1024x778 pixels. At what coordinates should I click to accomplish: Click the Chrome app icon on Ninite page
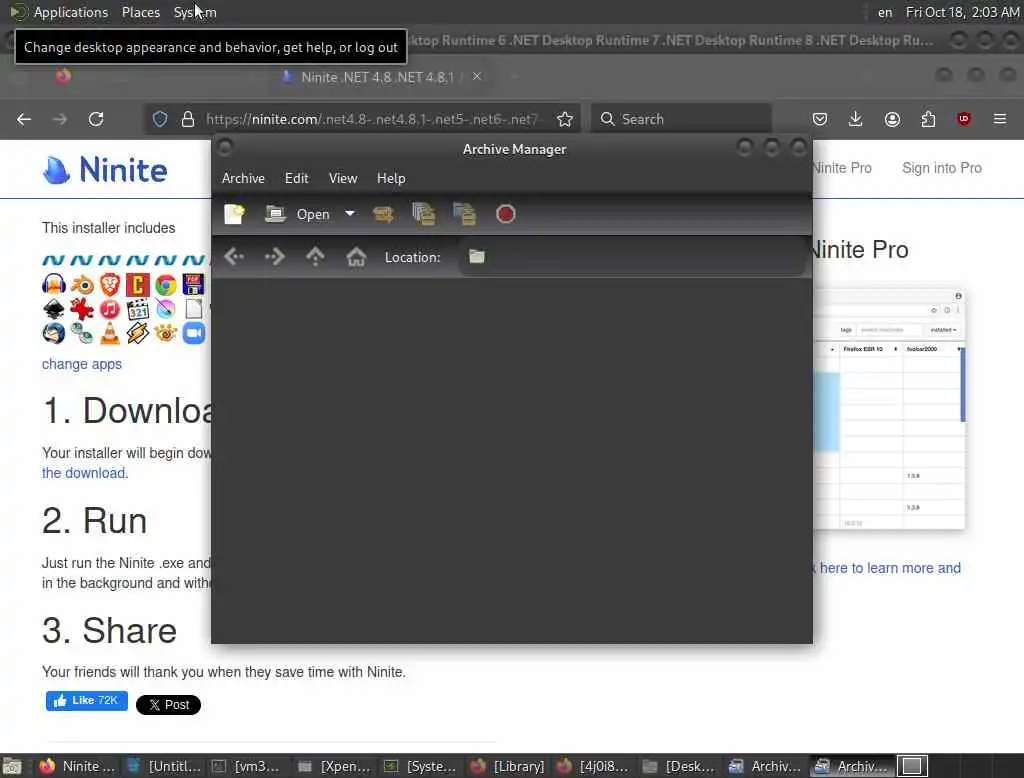(x=166, y=285)
